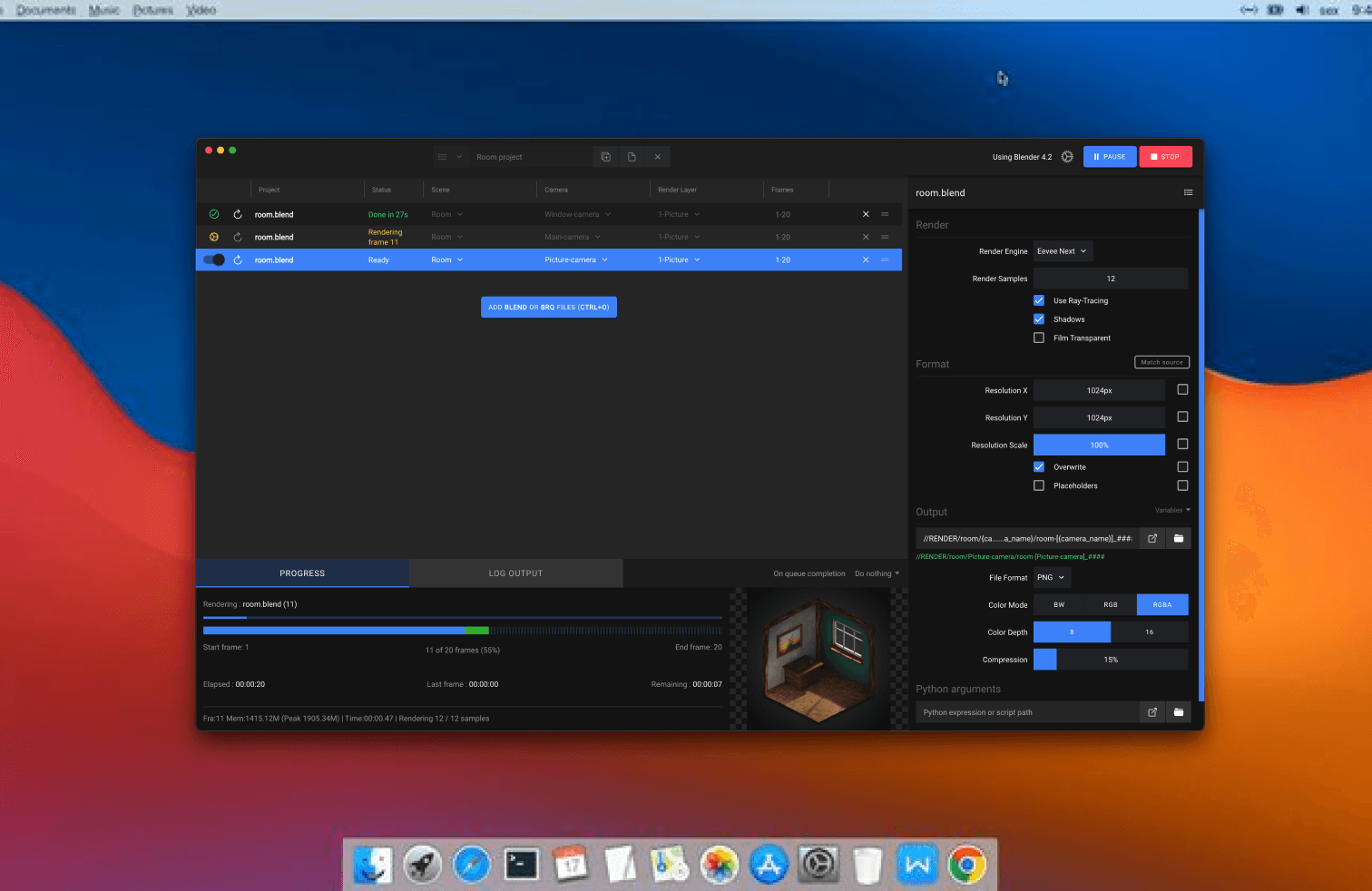This screenshot has width=1372, height=891.
Task: Reload the Picture-camera room.blend job
Action: coord(238,259)
